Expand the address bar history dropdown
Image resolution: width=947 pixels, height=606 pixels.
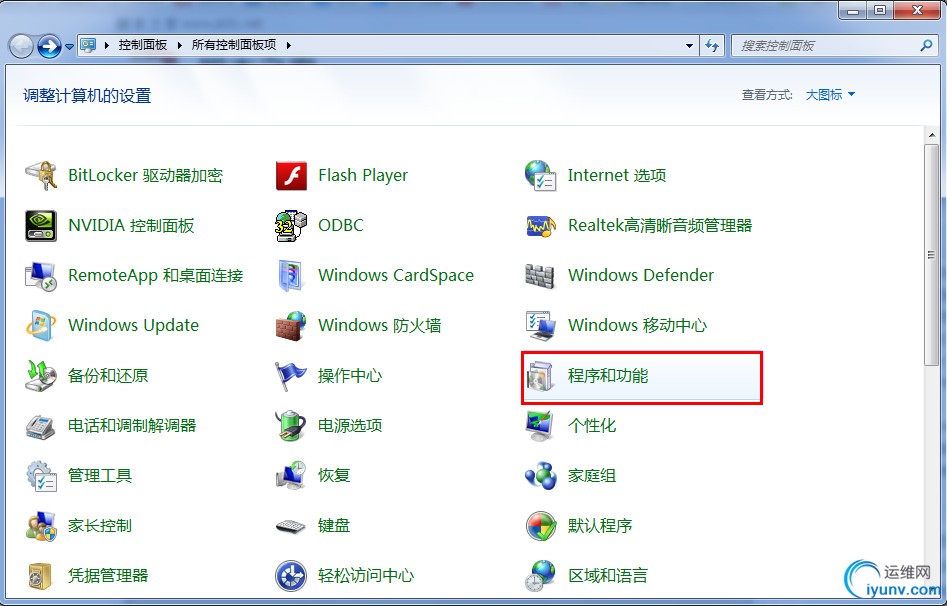689,46
